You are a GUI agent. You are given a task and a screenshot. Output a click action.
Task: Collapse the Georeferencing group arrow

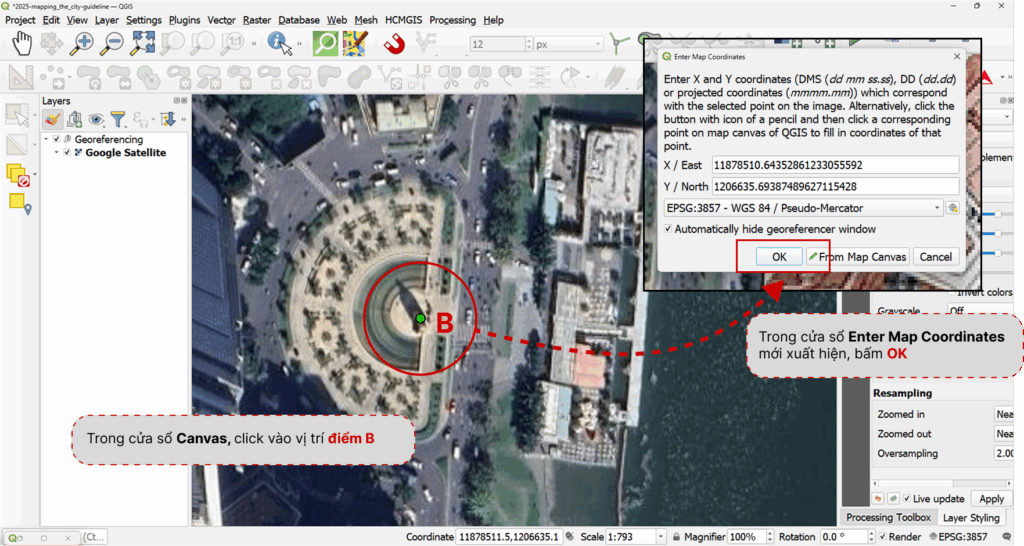point(46,139)
